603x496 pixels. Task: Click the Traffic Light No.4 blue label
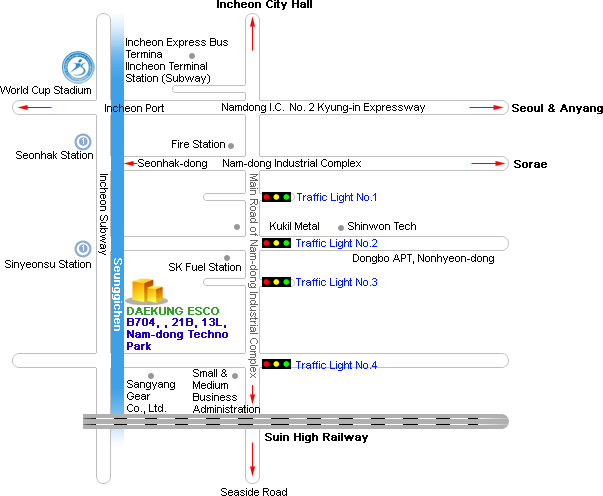click(x=336, y=365)
